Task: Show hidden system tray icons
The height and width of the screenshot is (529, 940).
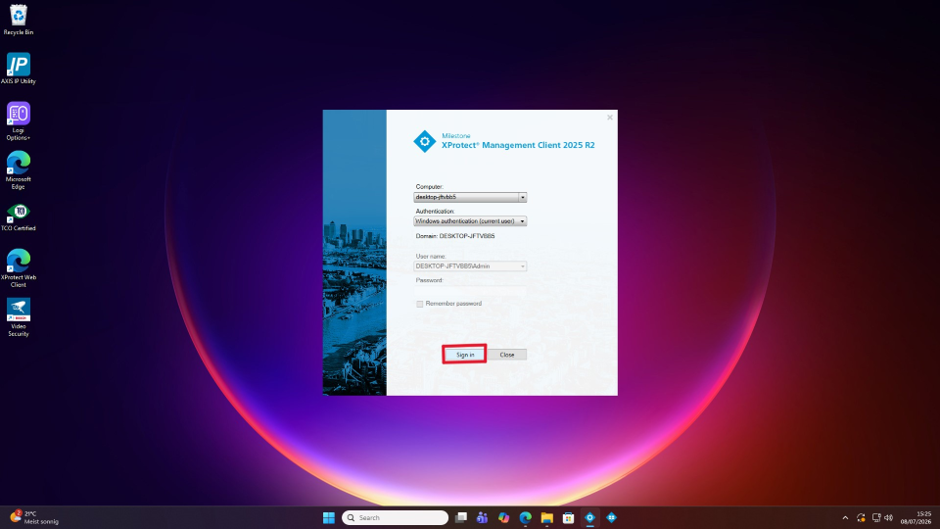Action: 845,518
